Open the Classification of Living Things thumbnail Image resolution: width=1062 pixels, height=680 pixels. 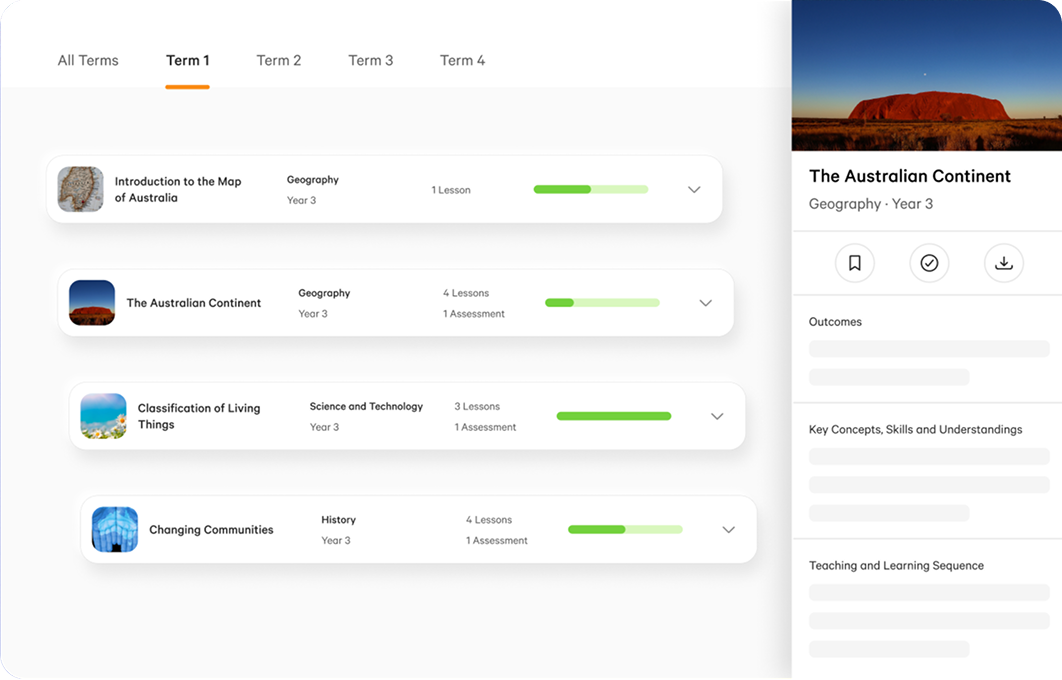[103, 416]
